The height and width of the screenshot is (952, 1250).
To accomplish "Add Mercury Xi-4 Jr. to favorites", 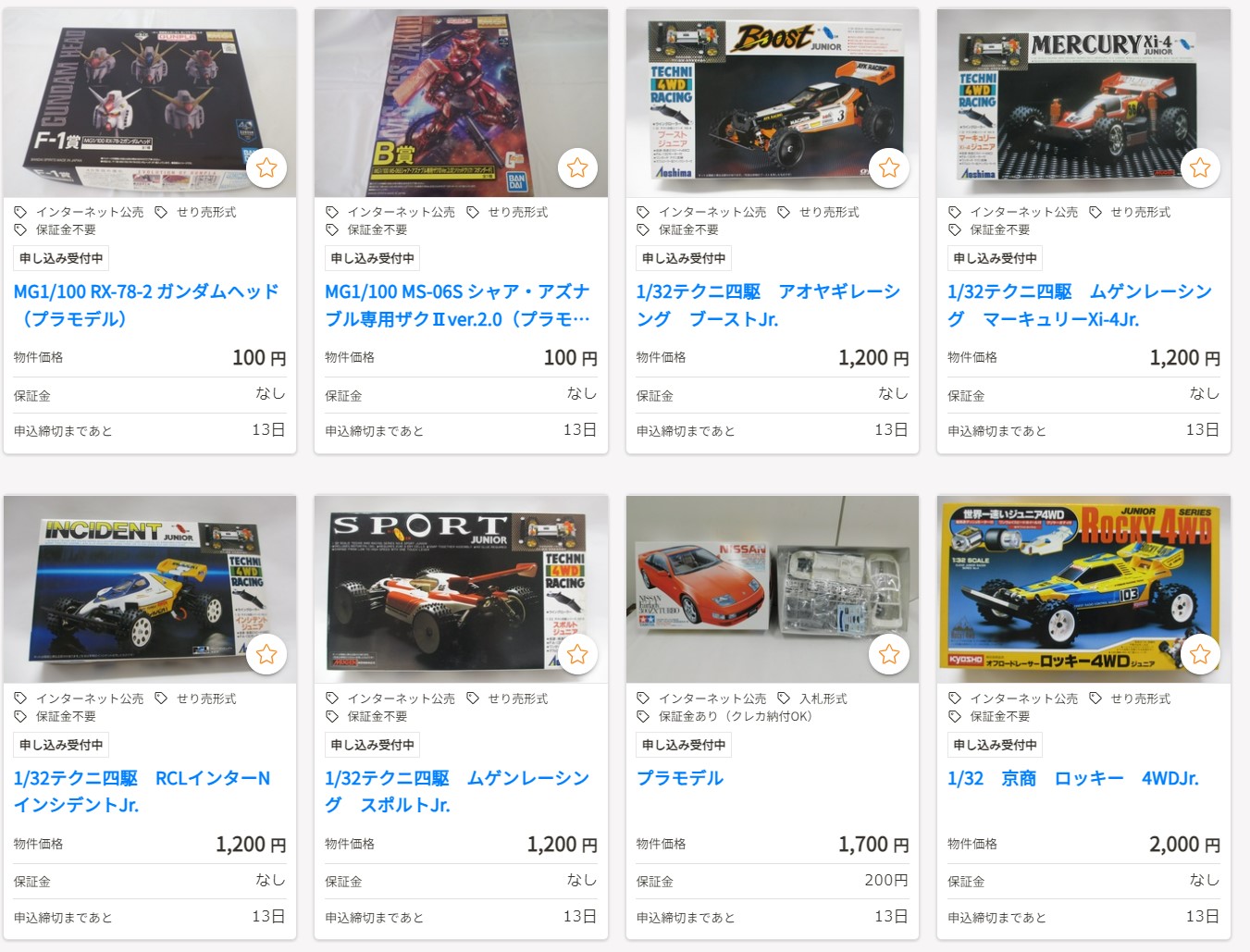I will point(1200,167).
